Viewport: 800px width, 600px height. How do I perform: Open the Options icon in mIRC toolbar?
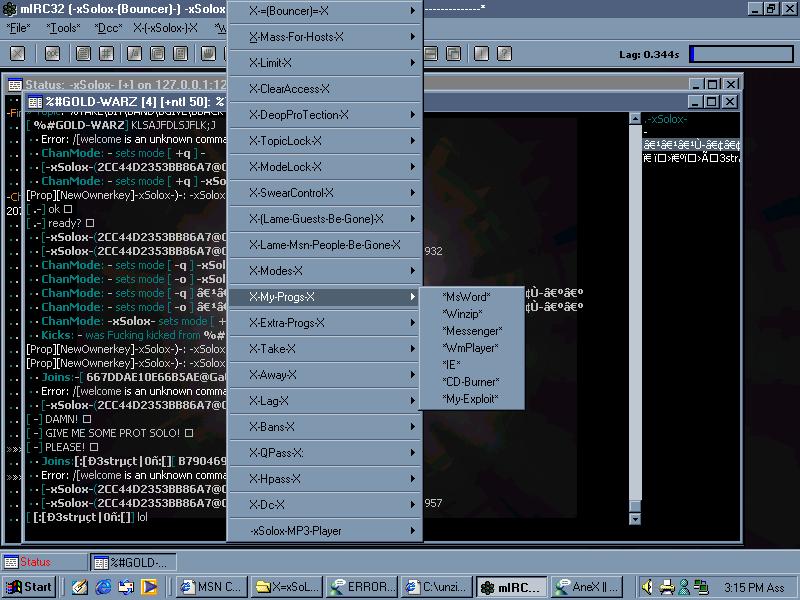(52, 54)
